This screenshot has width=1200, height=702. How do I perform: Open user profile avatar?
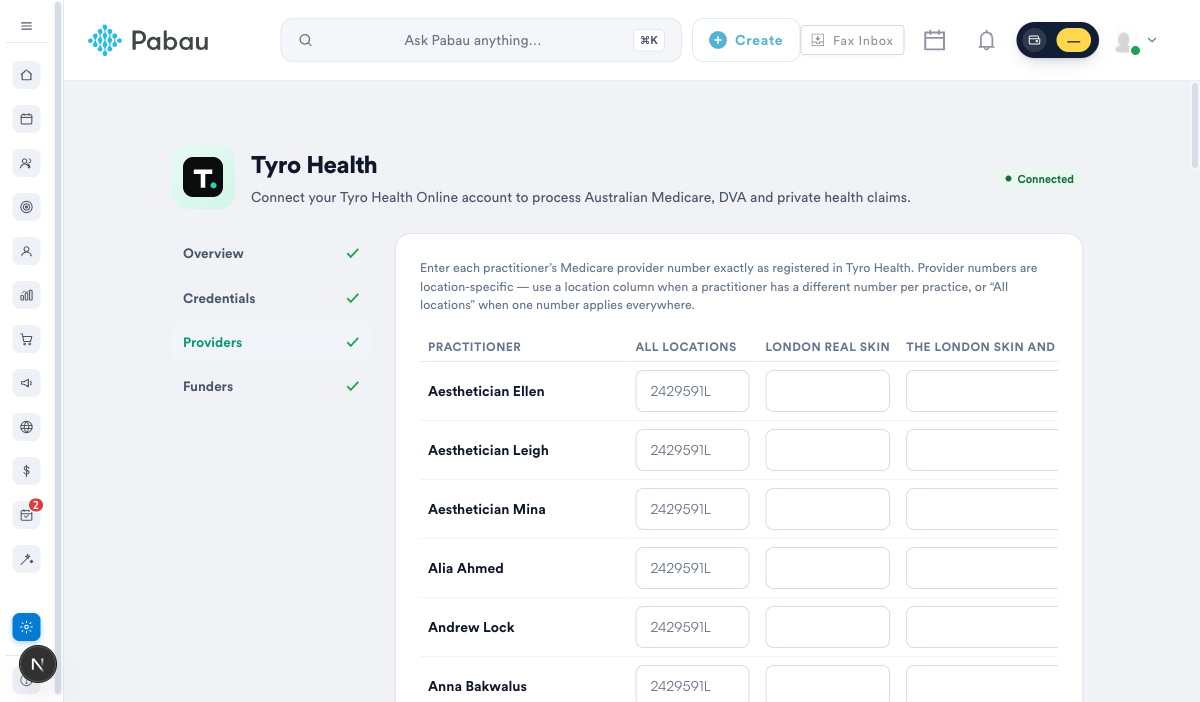click(x=1125, y=41)
